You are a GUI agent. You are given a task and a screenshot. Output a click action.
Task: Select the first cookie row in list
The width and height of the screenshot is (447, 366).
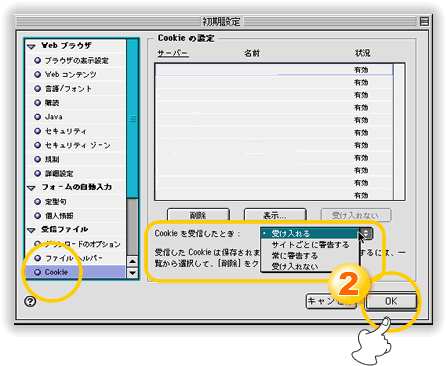point(274,70)
